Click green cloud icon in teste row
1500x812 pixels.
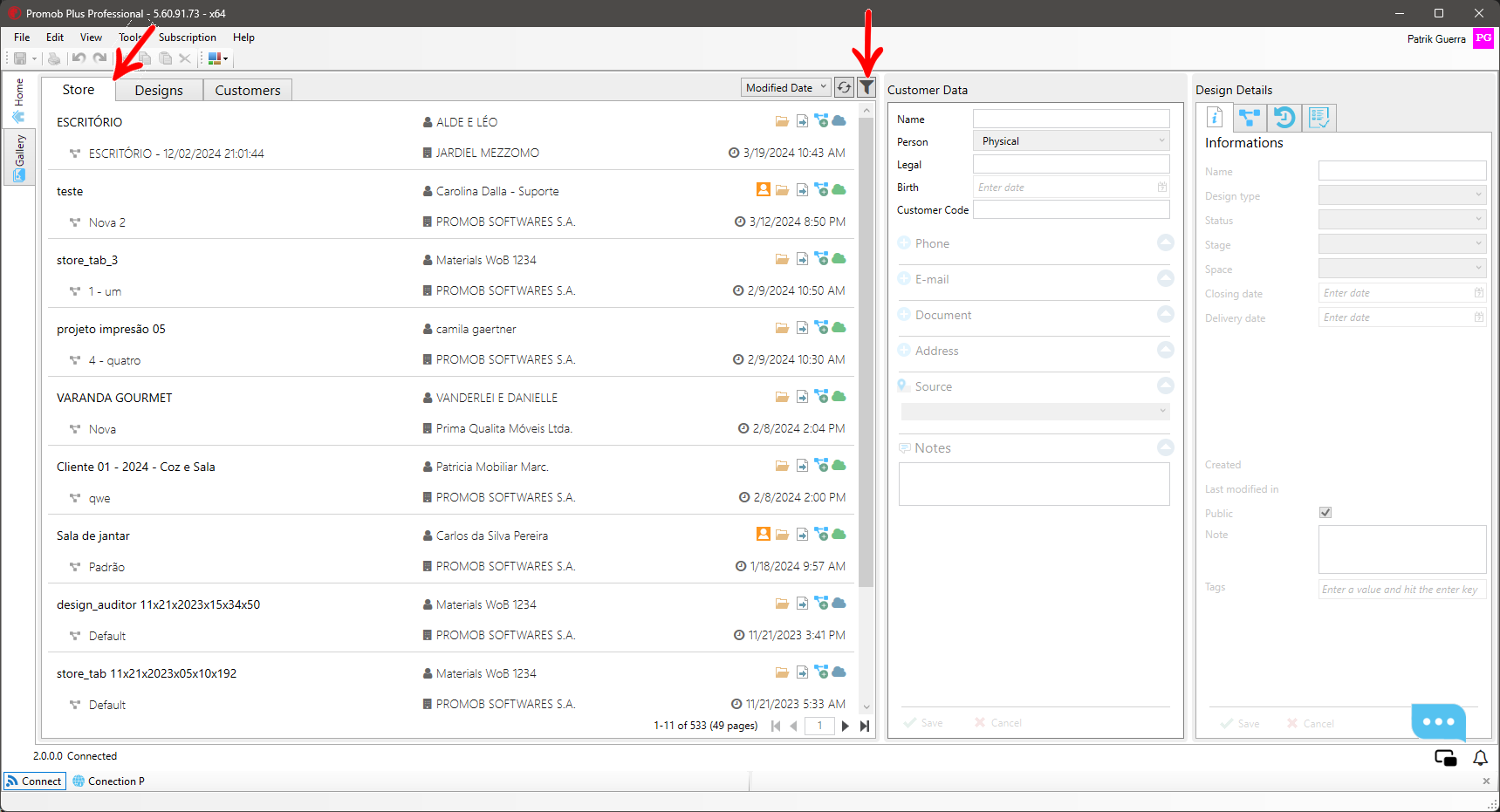pyautogui.click(x=839, y=189)
